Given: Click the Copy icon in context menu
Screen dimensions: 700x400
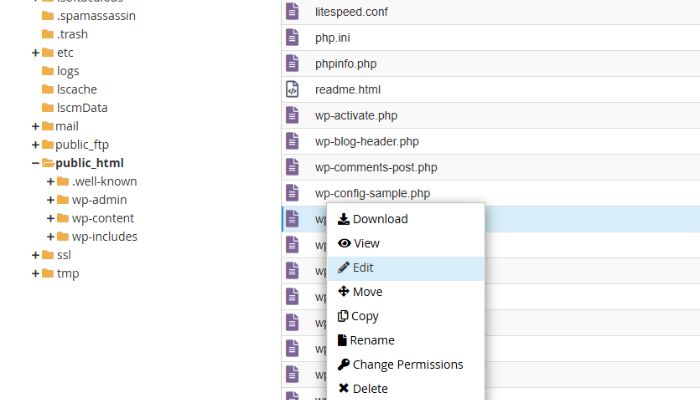Looking at the screenshot, I should click(x=344, y=316).
